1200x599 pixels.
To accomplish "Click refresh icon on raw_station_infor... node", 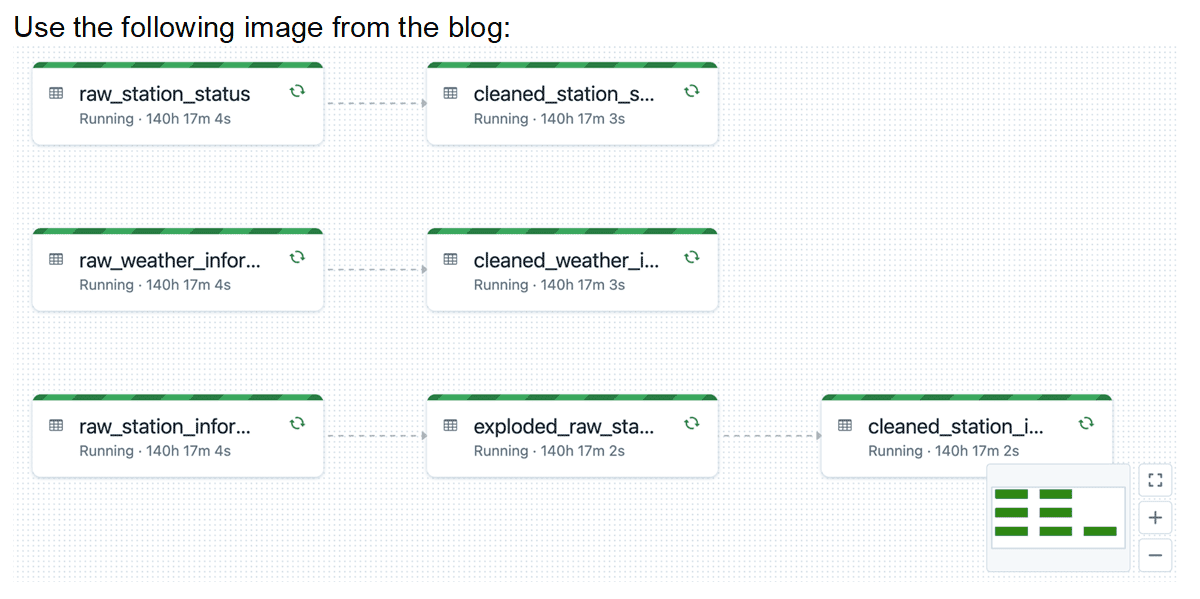I will coord(296,423).
